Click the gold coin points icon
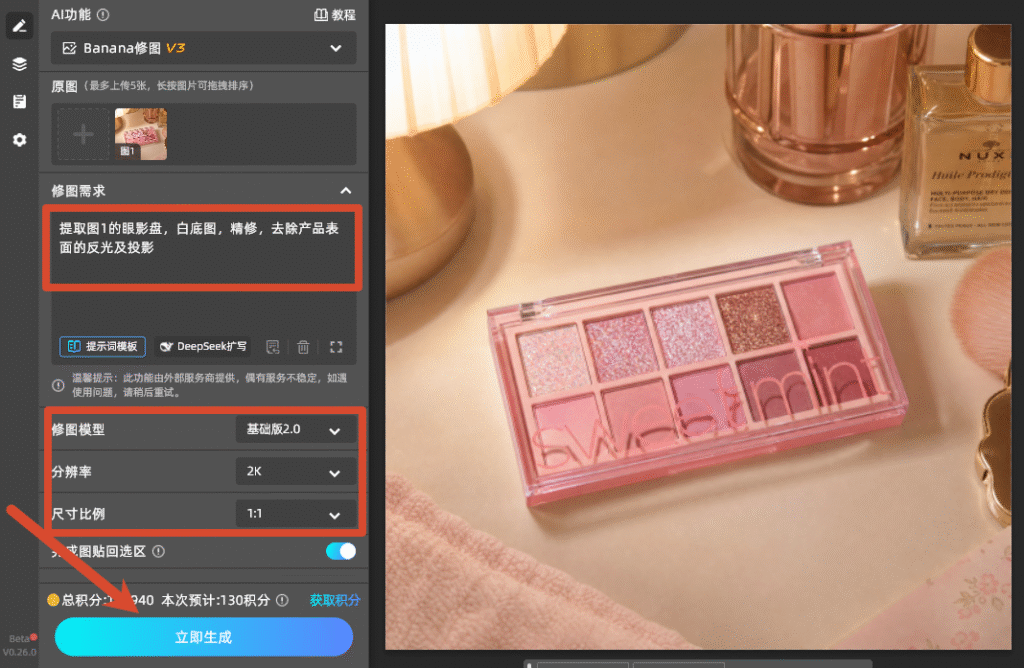This screenshot has width=1024, height=668. coord(53,600)
